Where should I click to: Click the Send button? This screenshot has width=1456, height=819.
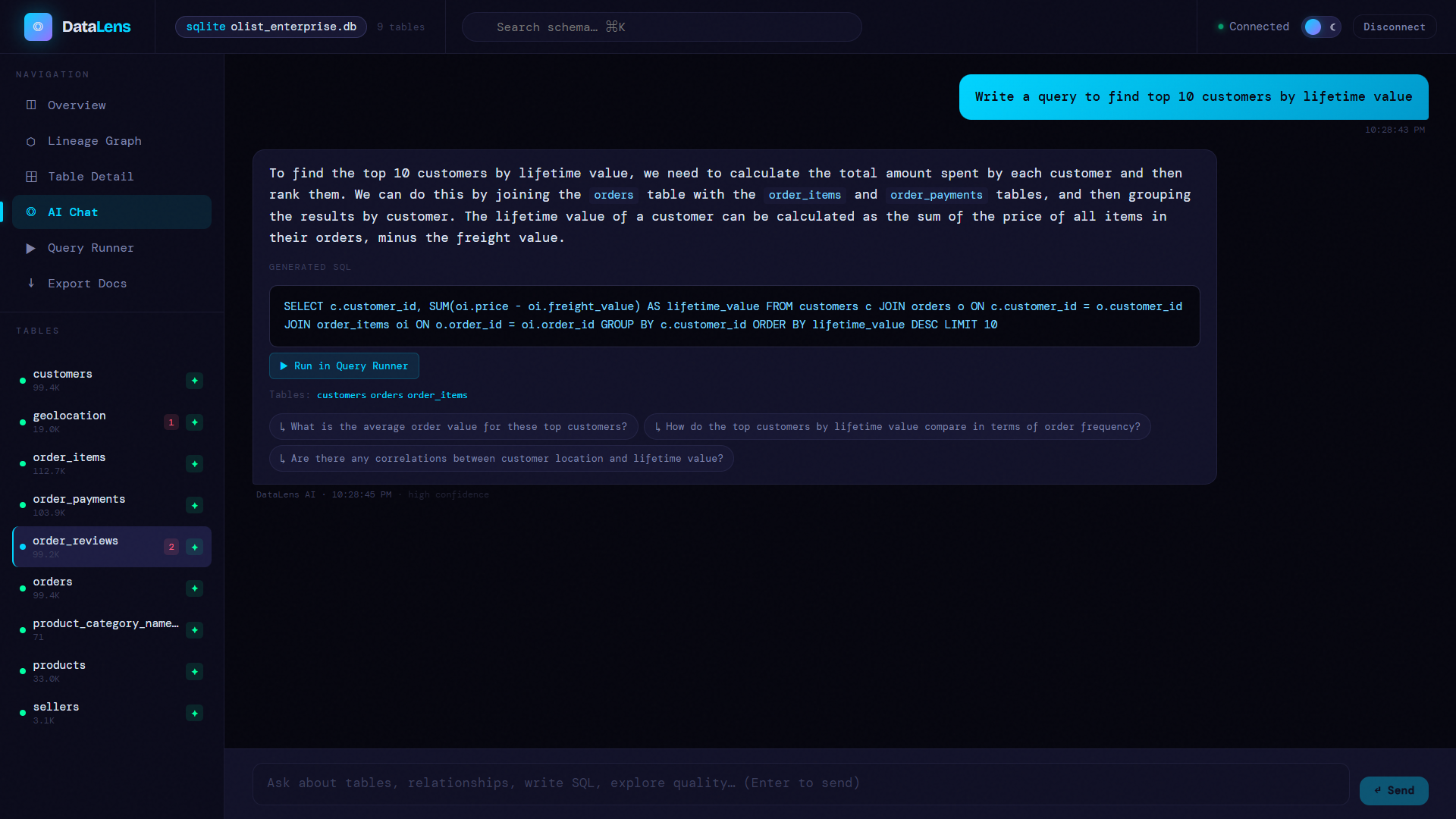pyautogui.click(x=1394, y=790)
